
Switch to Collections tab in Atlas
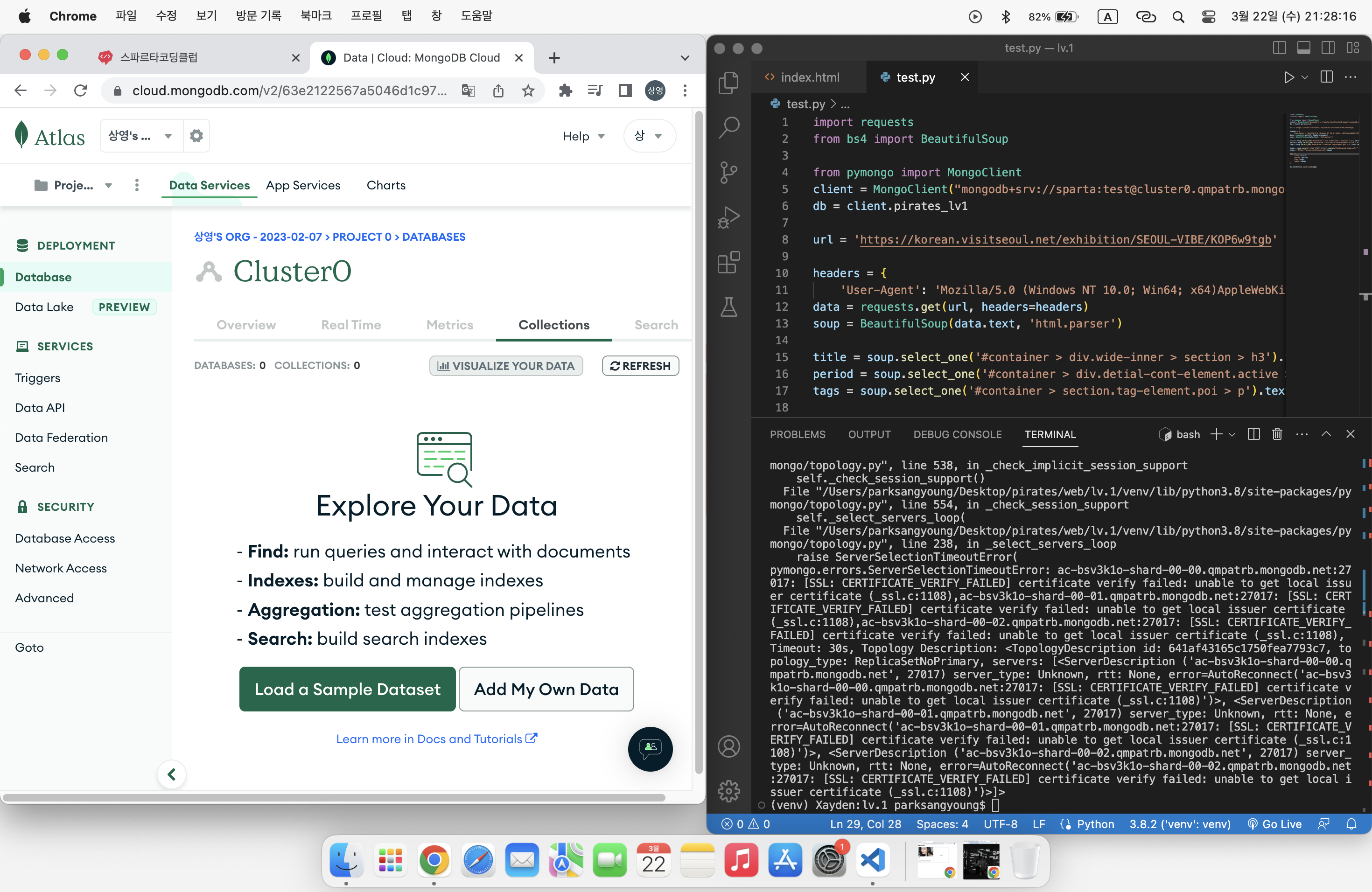pyautogui.click(x=553, y=325)
